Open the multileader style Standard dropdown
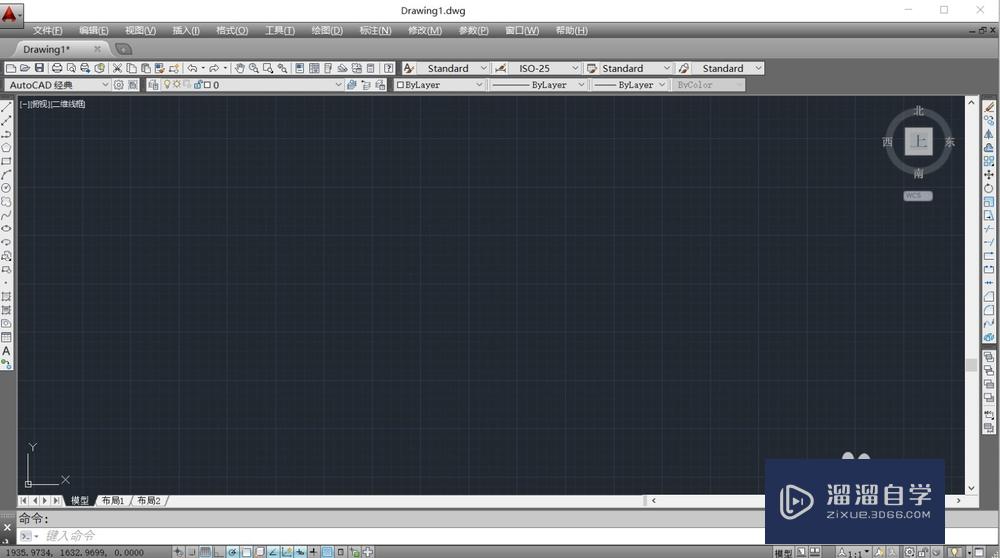The image size is (1000, 558). tap(758, 68)
